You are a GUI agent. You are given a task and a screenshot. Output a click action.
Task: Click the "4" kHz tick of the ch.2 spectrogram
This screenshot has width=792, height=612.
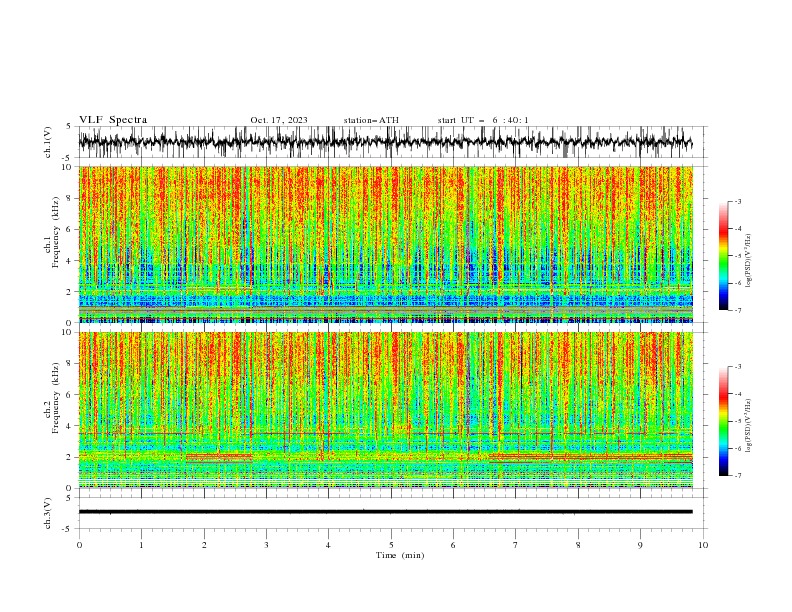(x=70, y=426)
